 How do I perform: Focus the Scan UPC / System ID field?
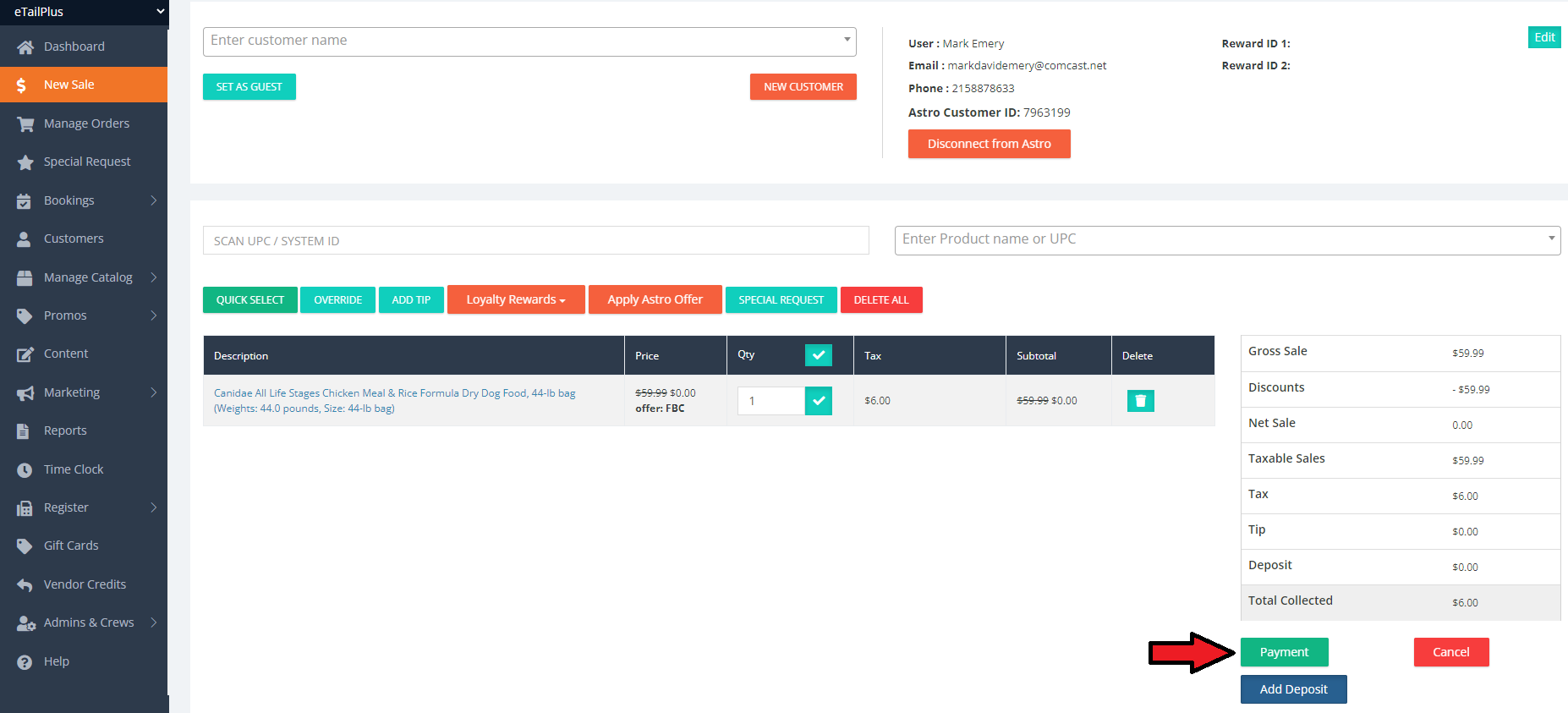pos(535,241)
